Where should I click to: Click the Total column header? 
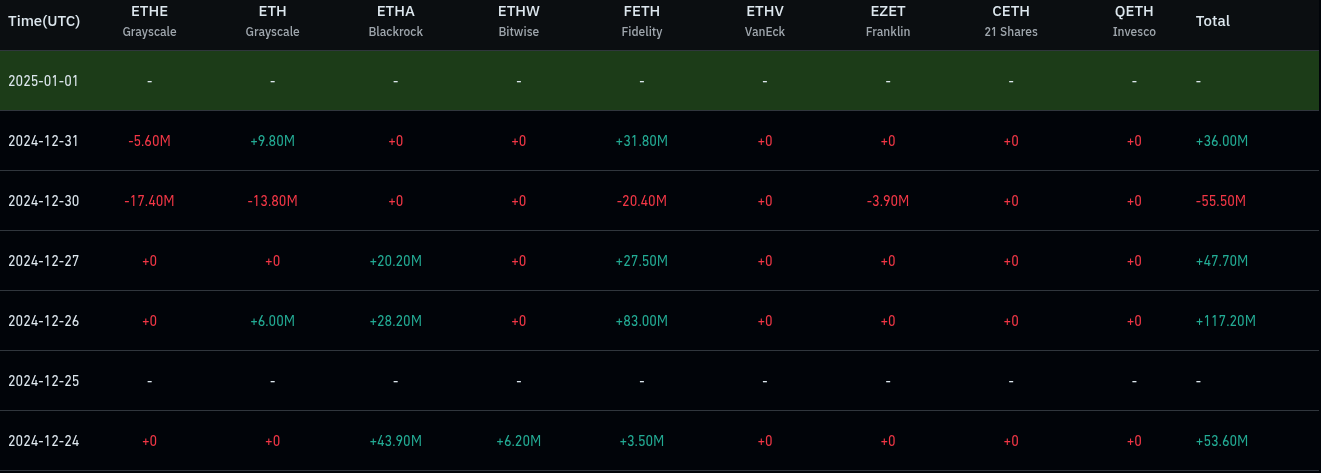(1213, 21)
